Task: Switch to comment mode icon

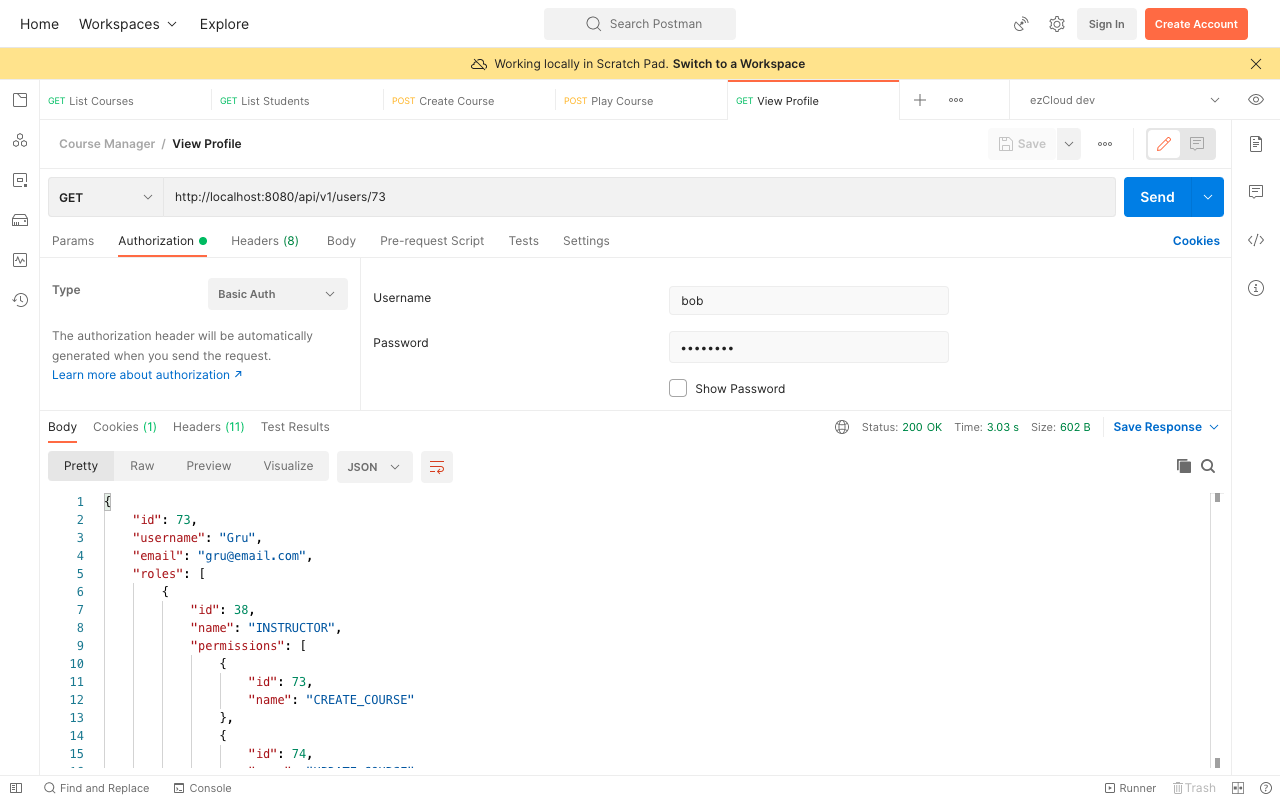Action: click(1197, 144)
